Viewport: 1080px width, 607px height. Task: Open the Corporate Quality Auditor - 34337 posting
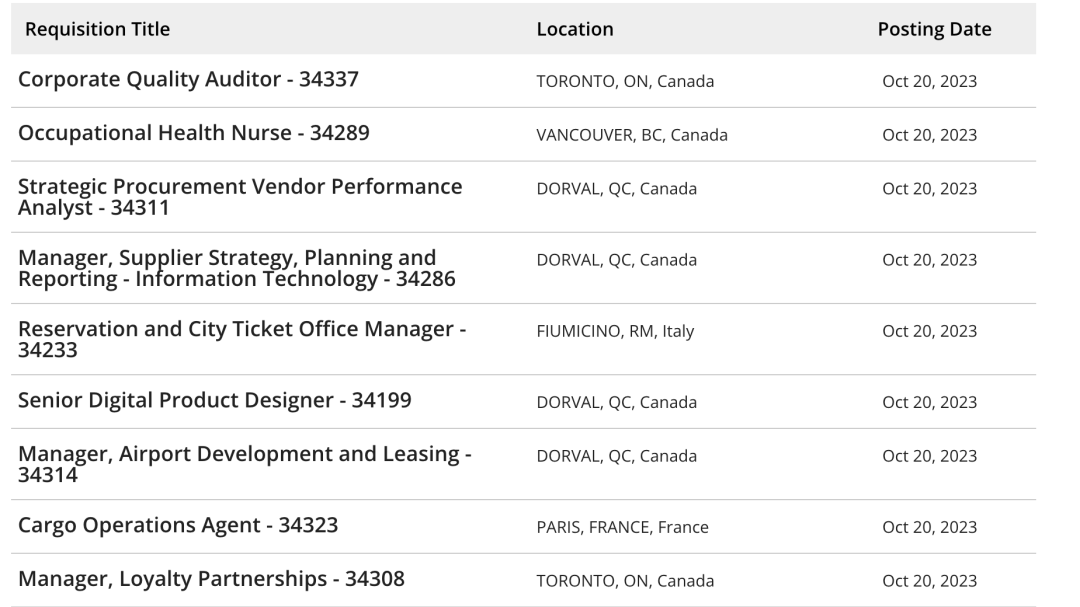tap(188, 80)
